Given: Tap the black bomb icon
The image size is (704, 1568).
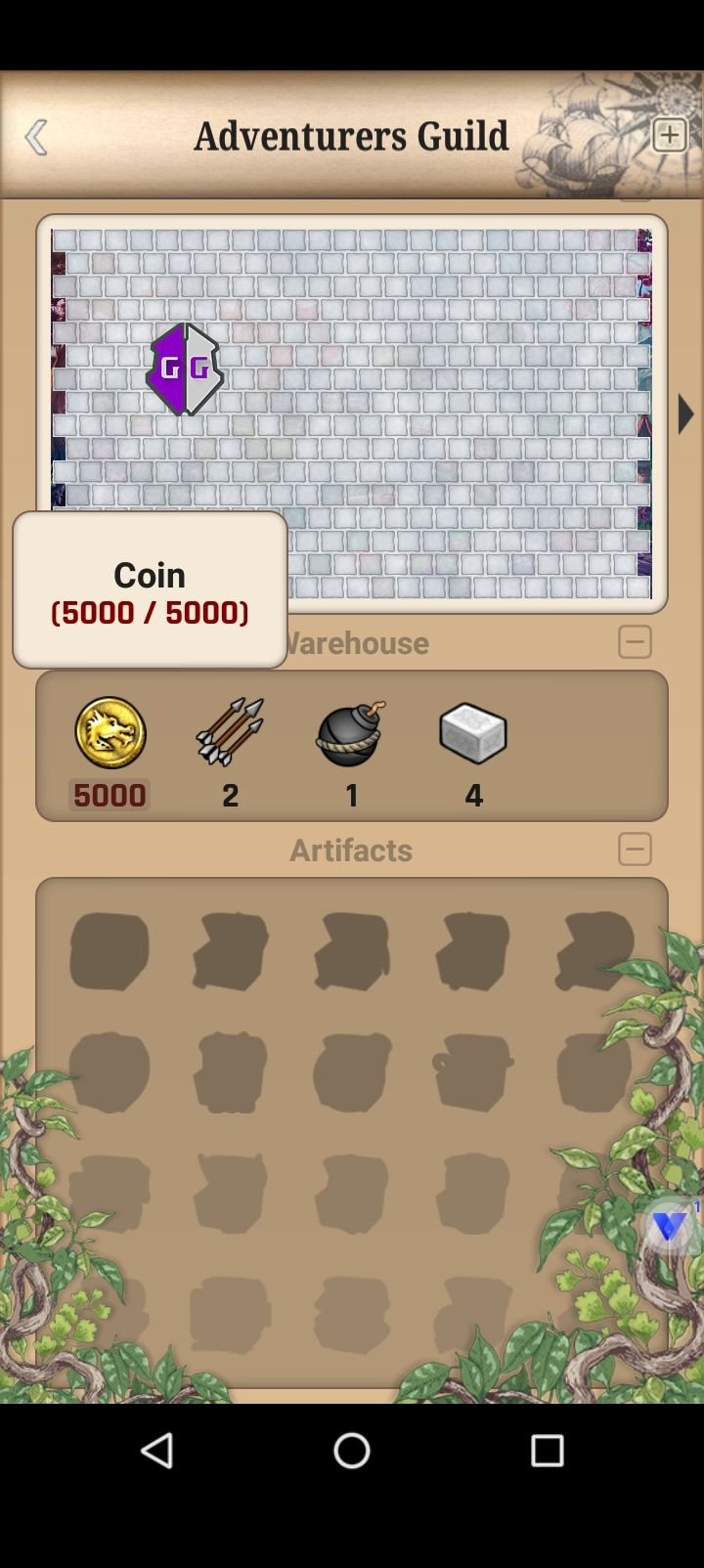Looking at the screenshot, I should (351, 733).
